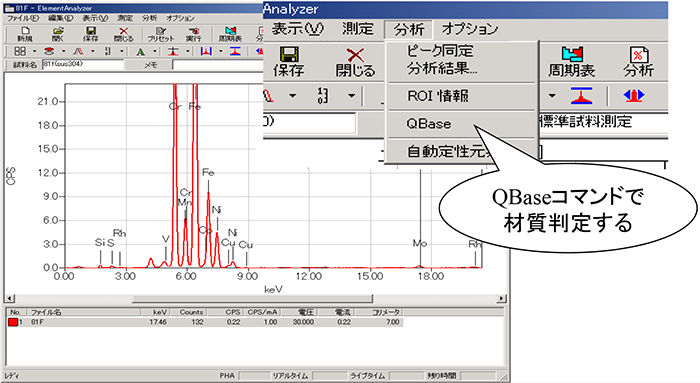Click the Counts column header

(188, 312)
